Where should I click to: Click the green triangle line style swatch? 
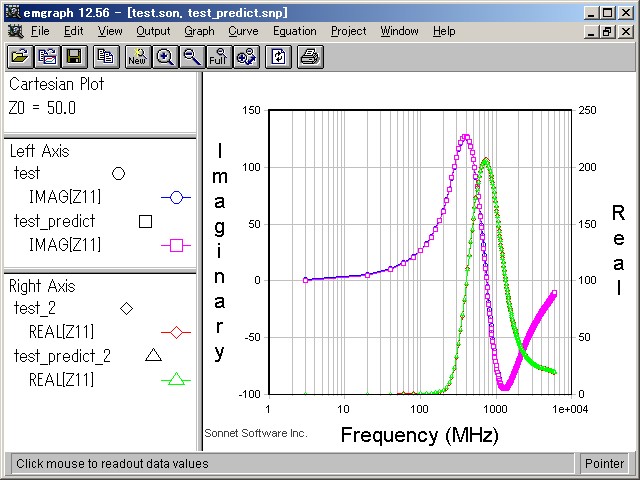[176, 380]
